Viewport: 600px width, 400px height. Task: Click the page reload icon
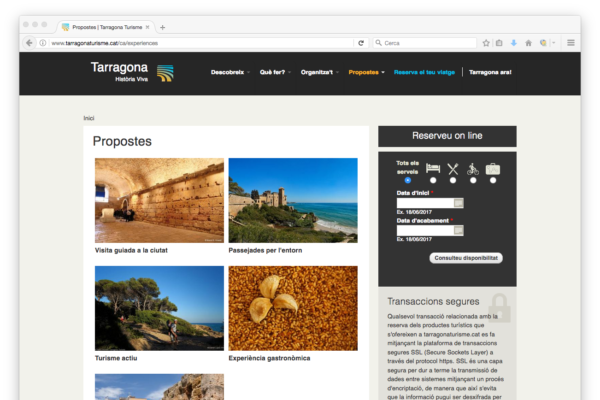(361, 43)
